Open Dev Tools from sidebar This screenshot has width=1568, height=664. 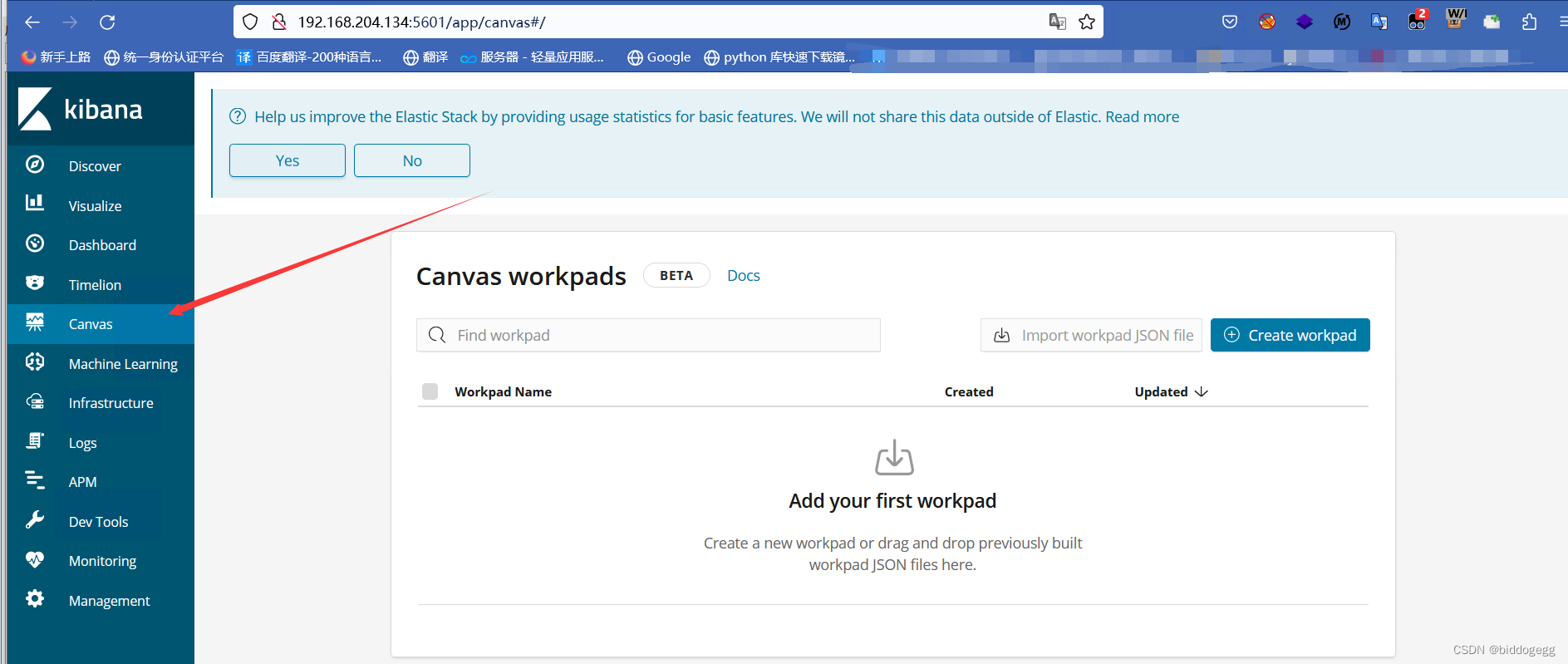(x=98, y=522)
